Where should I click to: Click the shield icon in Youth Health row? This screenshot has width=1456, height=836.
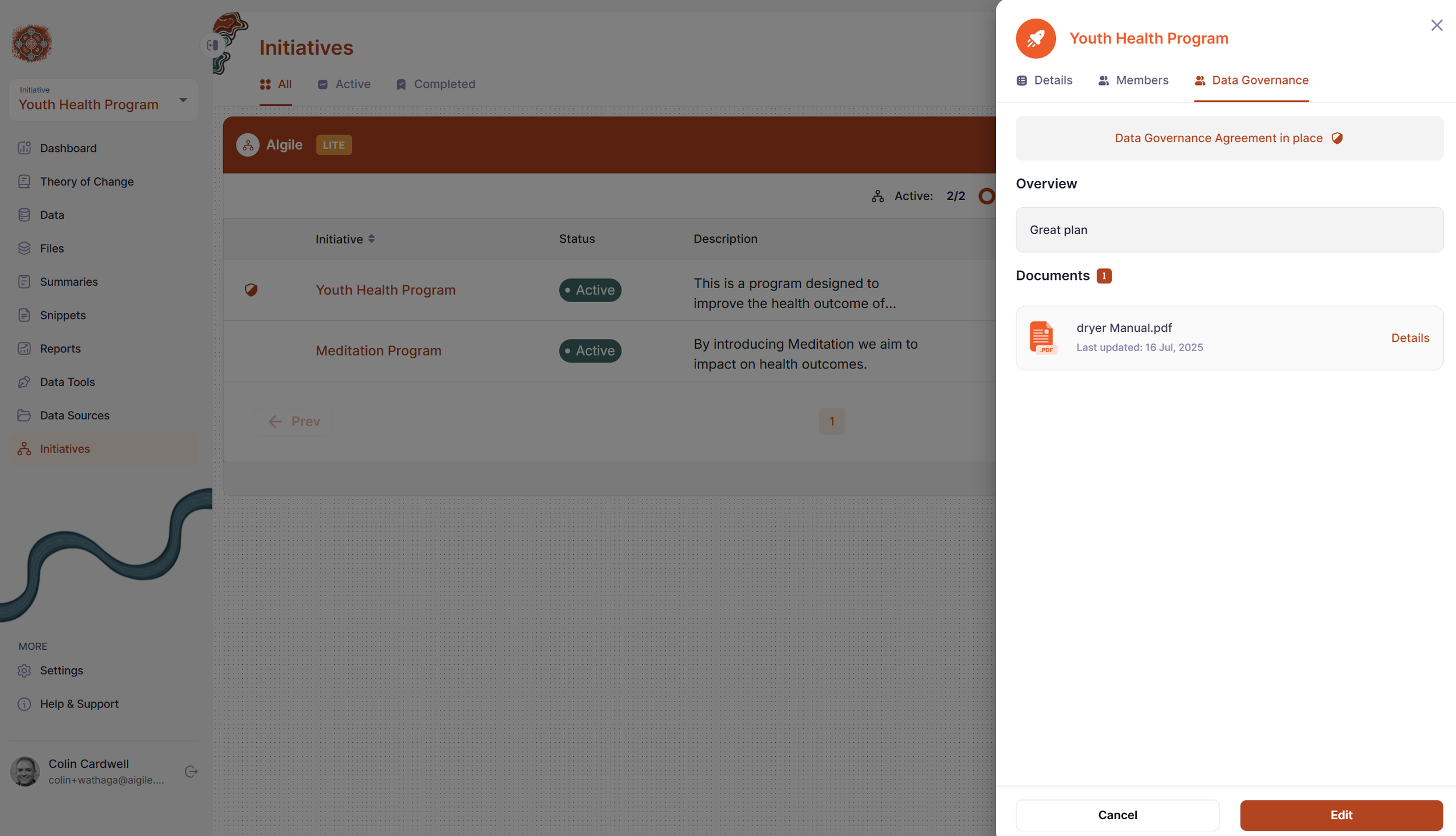[251, 290]
